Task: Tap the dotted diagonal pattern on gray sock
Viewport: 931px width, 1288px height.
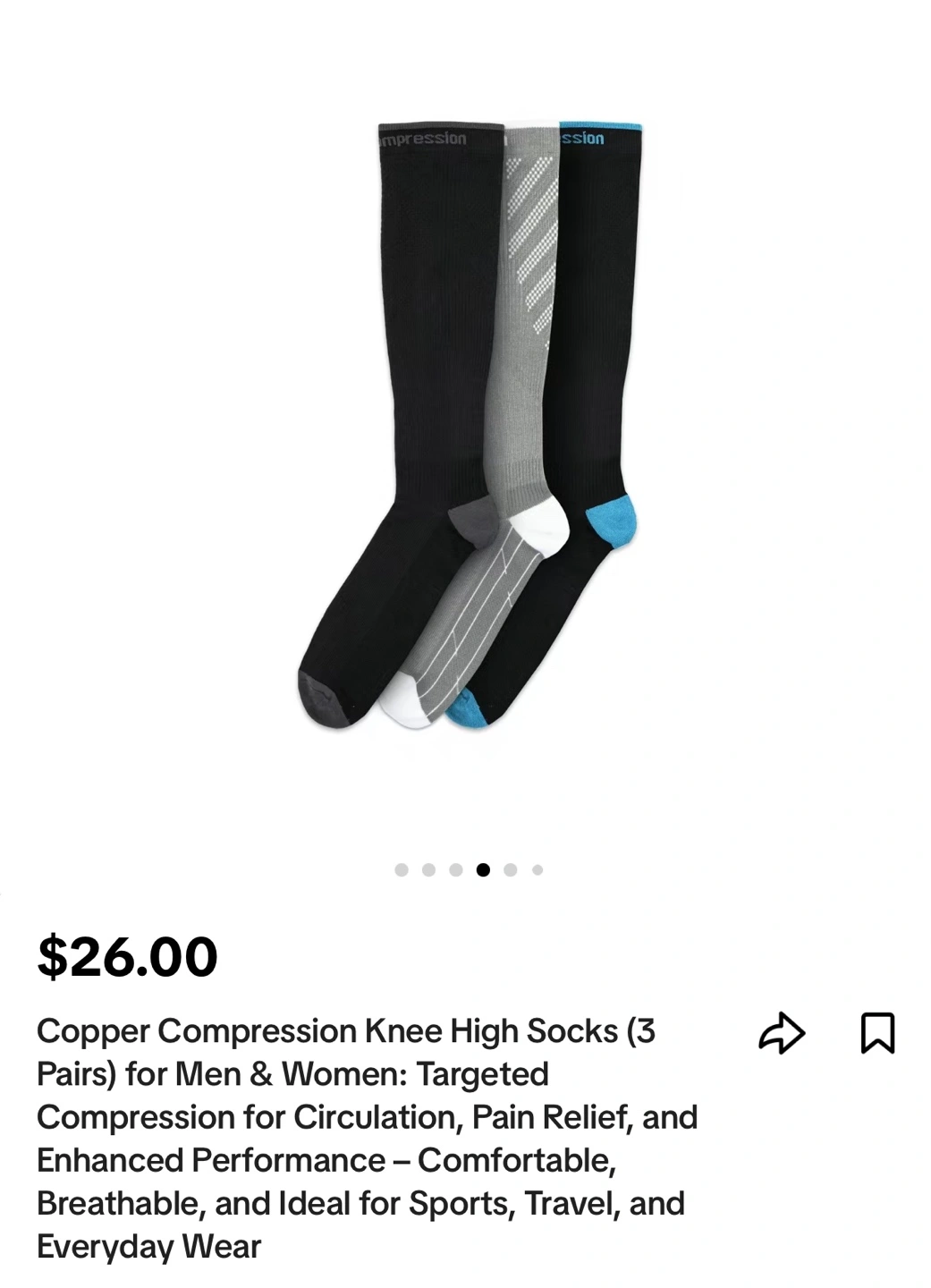Action: (x=532, y=243)
